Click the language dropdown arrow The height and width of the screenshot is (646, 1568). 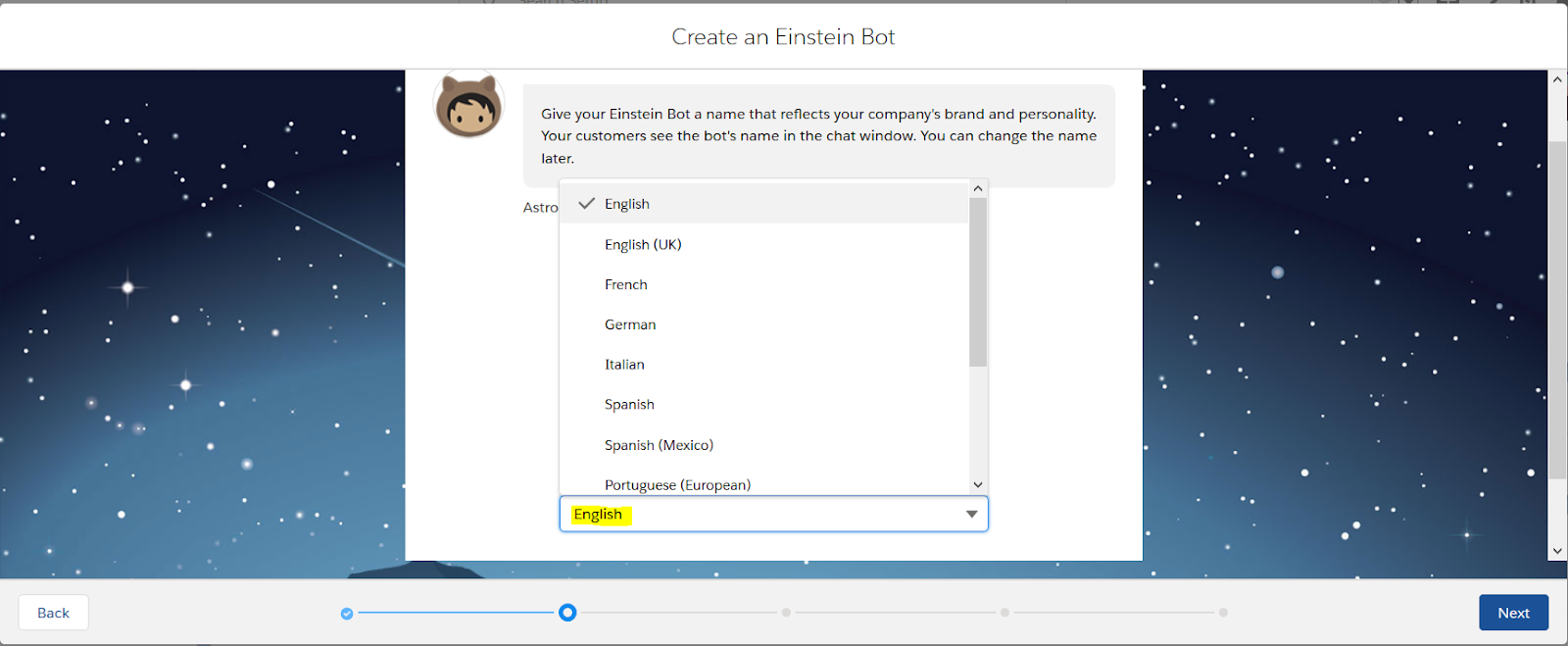click(x=971, y=514)
